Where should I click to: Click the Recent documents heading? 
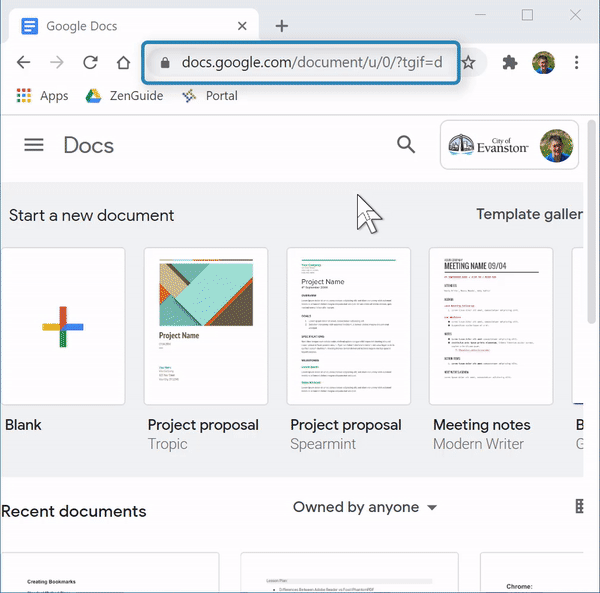coord(74,512)
